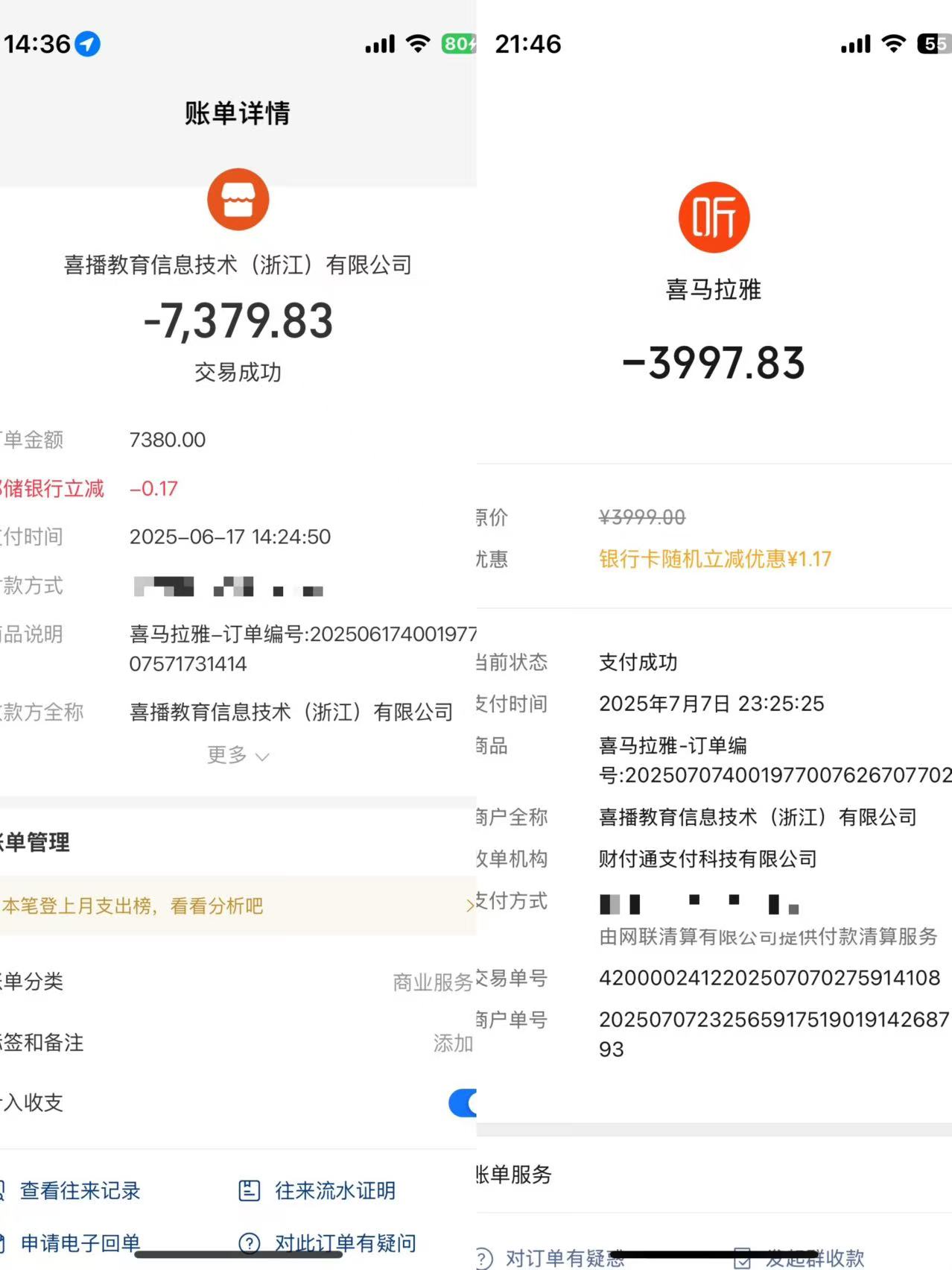Tap 财付通支付科技有限公司
The image size is (952, 1270).
point(708,859)
